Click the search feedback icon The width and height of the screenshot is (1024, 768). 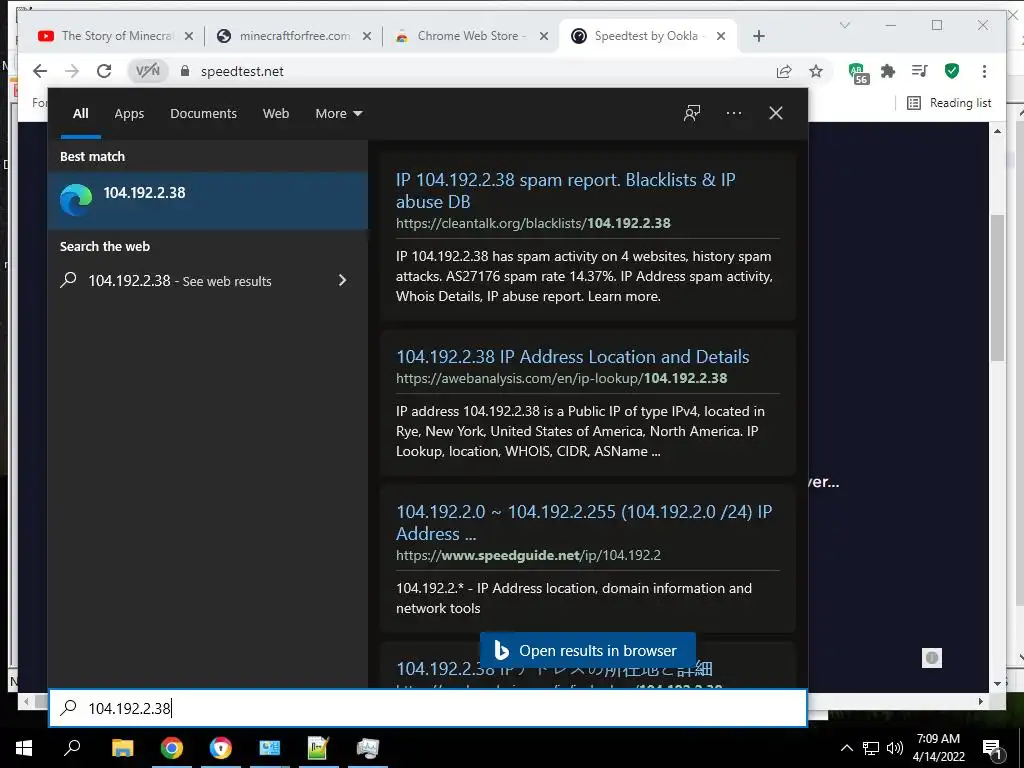(x=692, y=113)
